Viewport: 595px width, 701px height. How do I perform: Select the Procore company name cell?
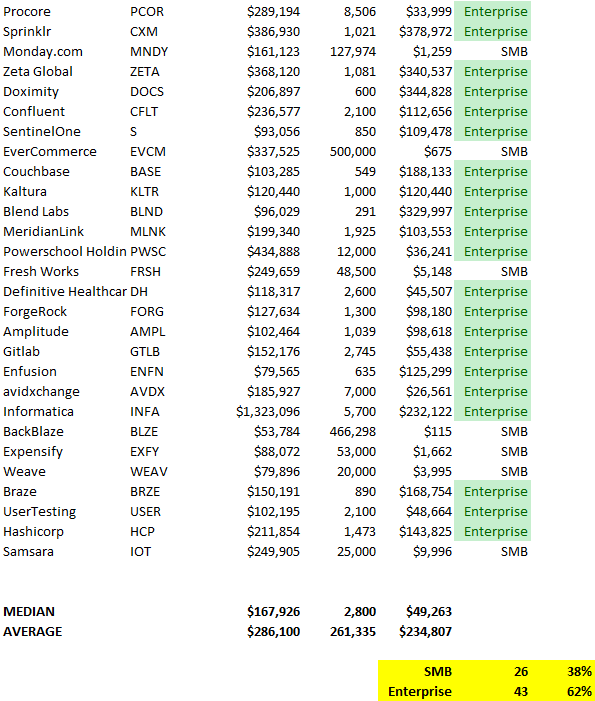coord(27,12)
